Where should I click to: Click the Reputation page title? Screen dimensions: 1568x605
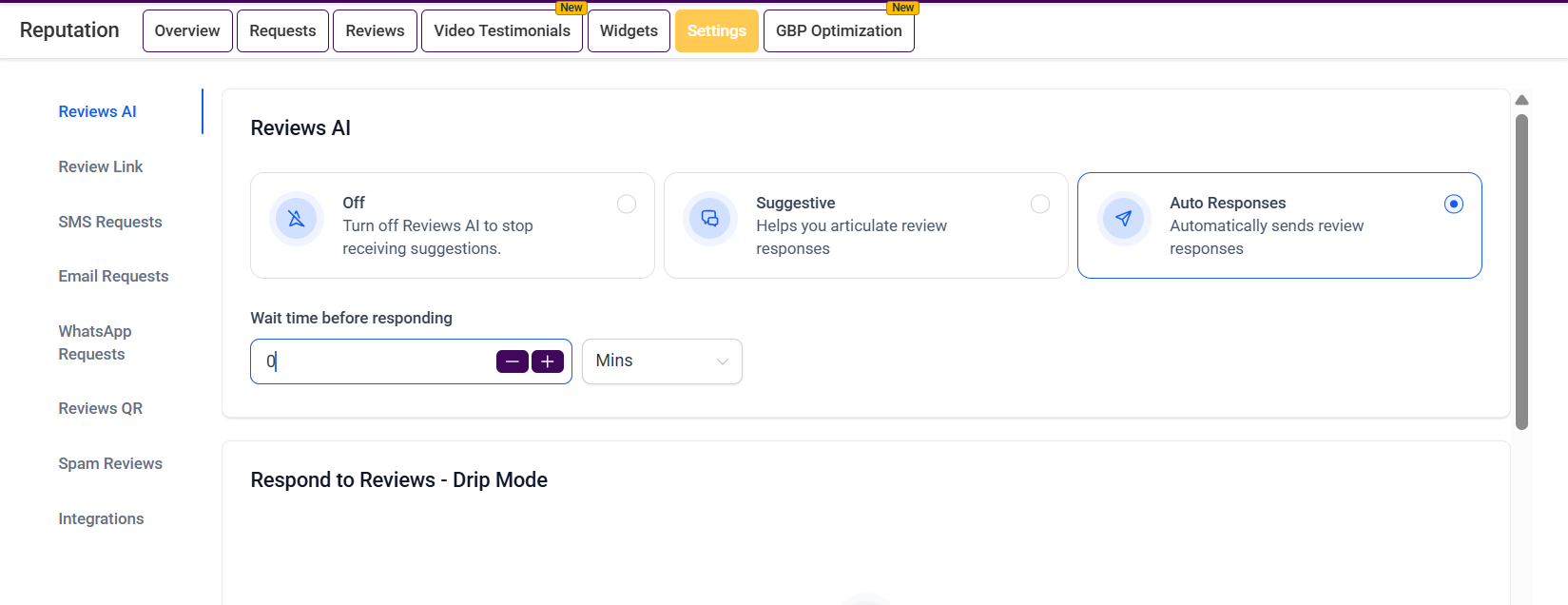pyautogui.click(x=69, y=29)
